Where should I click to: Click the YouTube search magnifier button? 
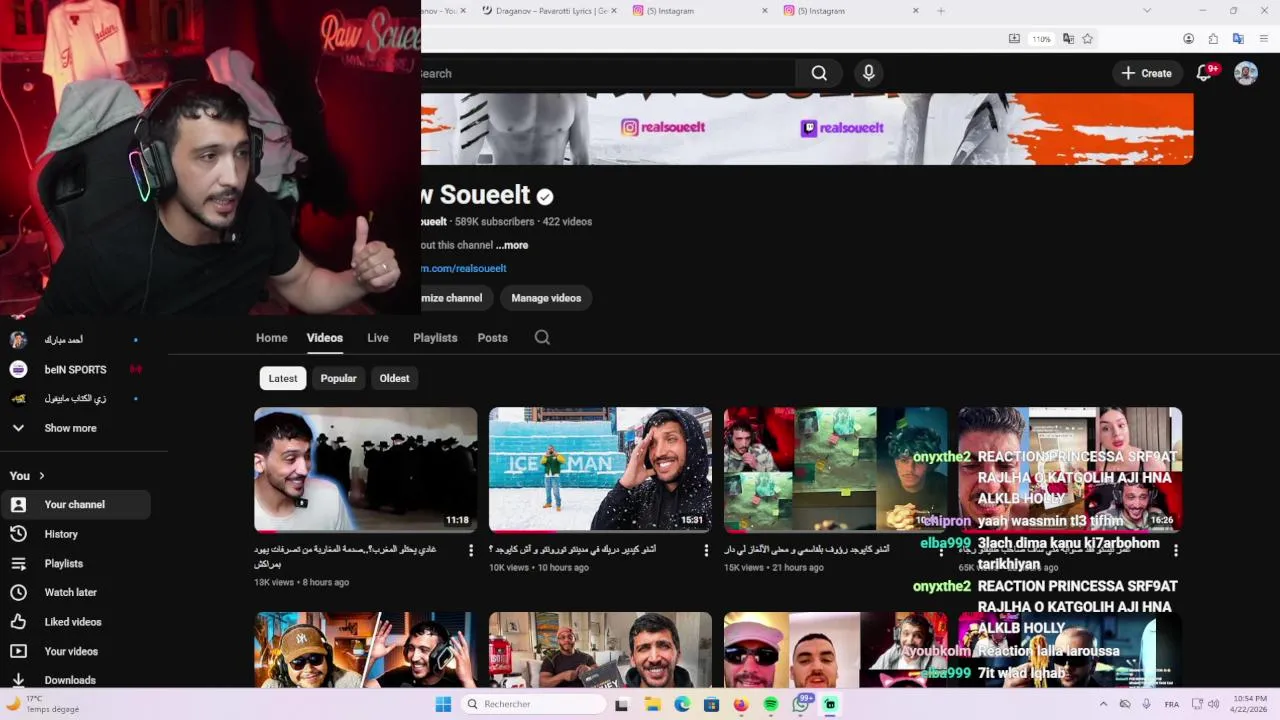819,73
